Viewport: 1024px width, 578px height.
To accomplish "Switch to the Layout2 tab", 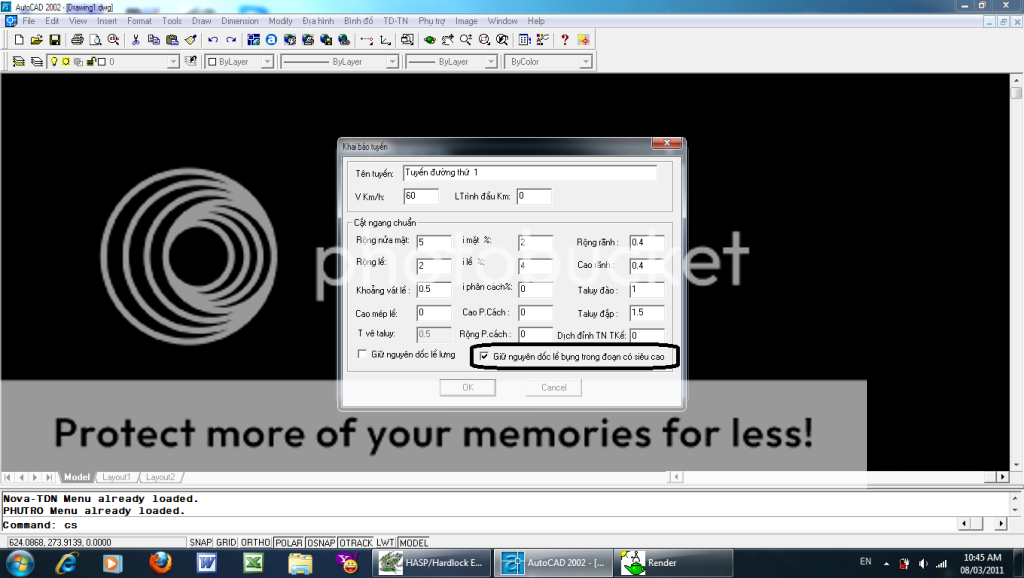I will [160, 477].
